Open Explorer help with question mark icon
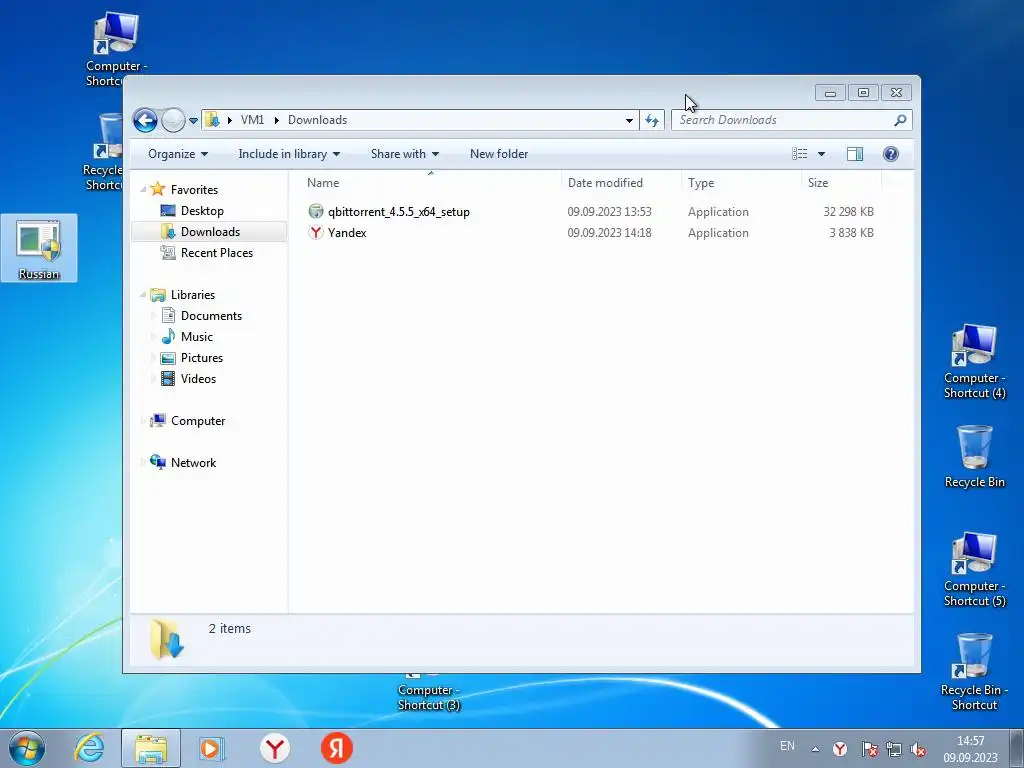This screenshot has width=1024, height=768. tap(890, 154)
